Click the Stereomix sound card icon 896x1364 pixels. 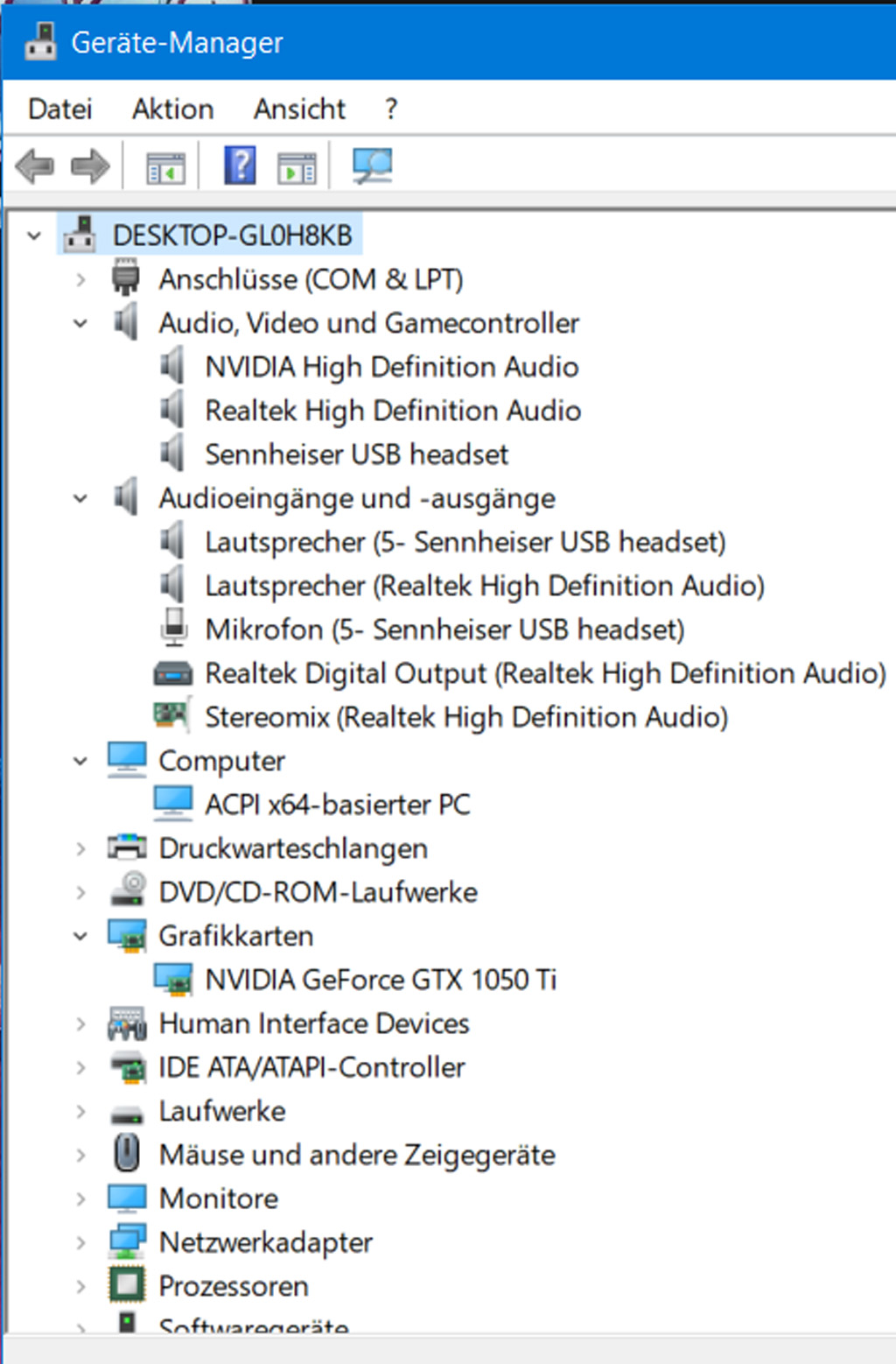pyautogui.click(x=171, y=715)
